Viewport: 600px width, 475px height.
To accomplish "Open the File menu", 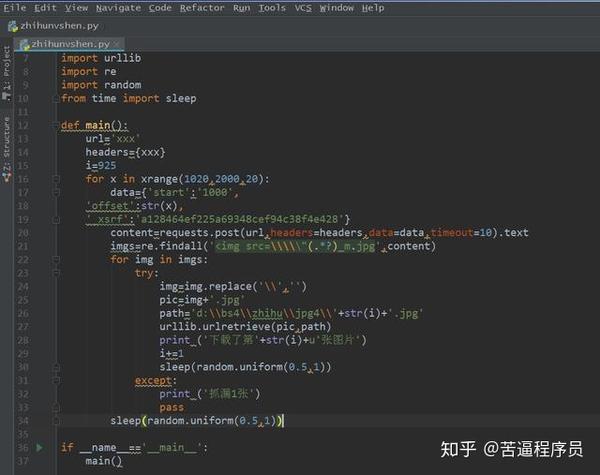I will coord(15,8).
